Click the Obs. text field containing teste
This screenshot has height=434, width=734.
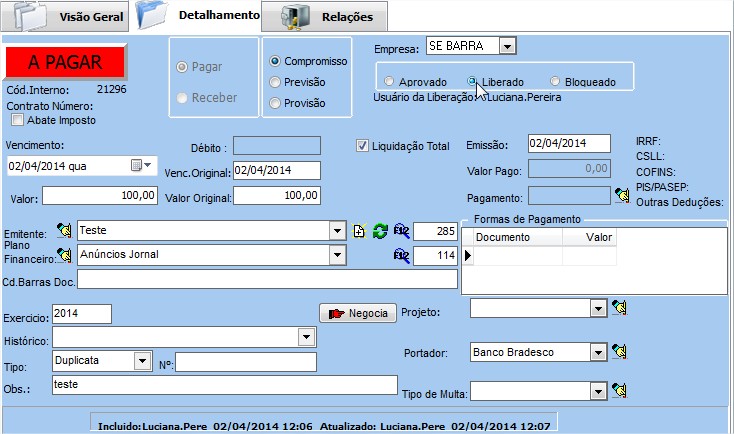pyautogui.click(x=224, y=384)
